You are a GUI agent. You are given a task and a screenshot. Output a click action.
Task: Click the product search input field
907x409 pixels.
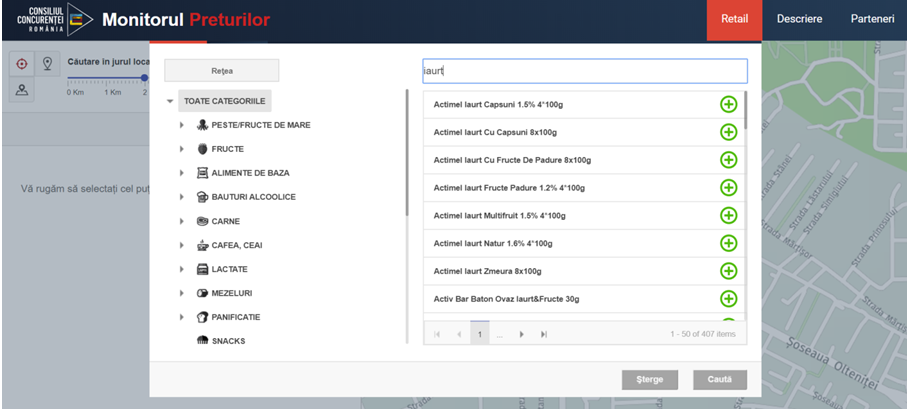[x=584, y=71]
